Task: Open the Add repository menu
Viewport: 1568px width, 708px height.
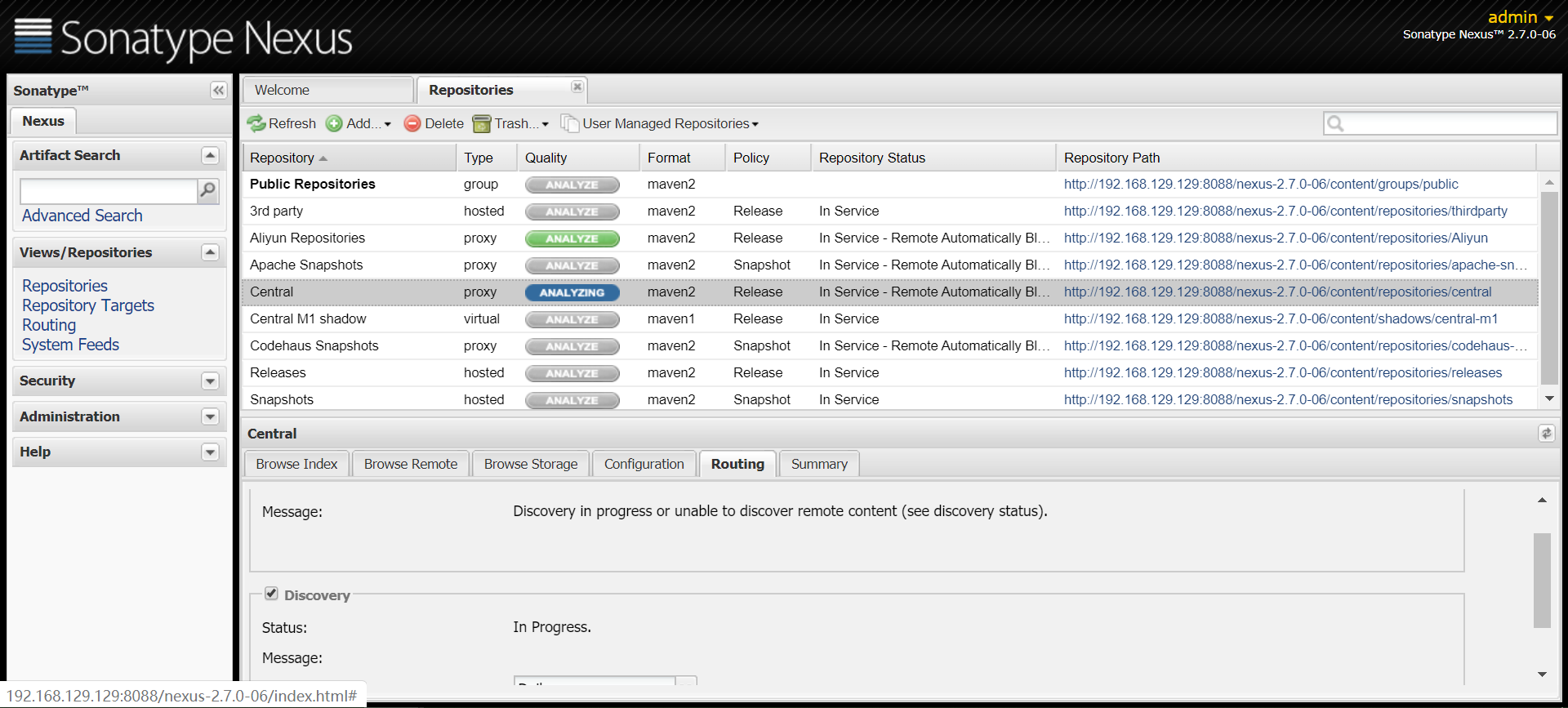Action: click(359, 123)
